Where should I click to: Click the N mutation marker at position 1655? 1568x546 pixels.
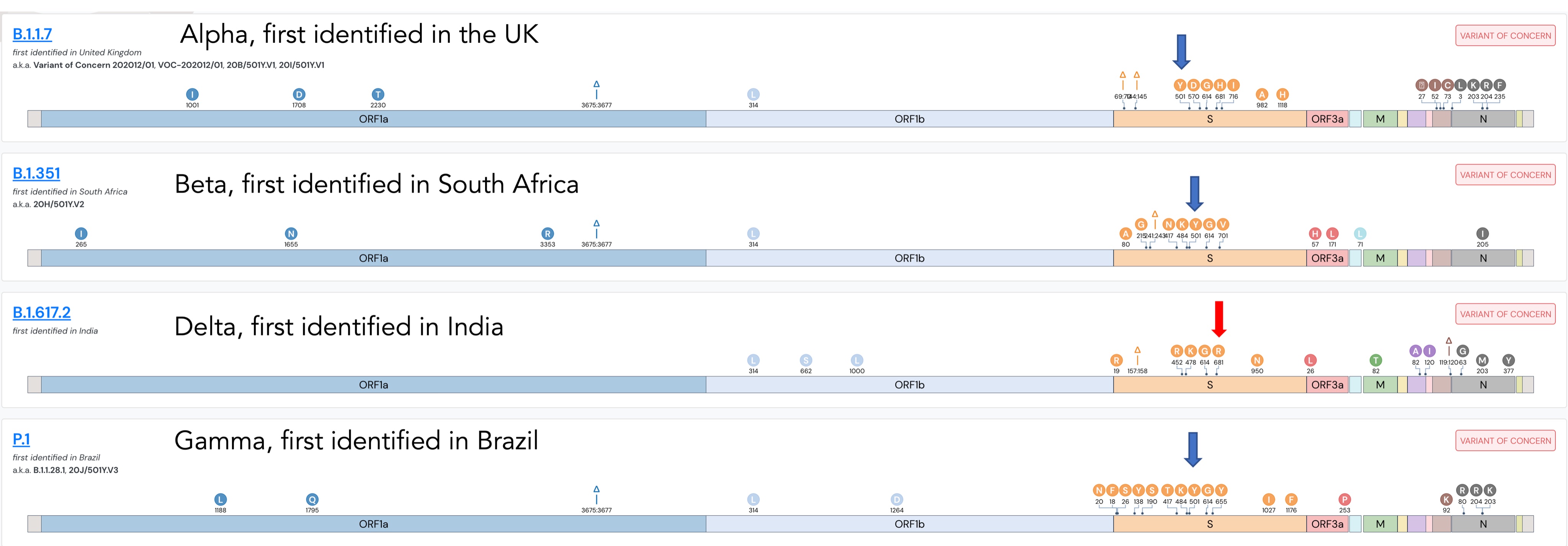(x=291, y=234)
